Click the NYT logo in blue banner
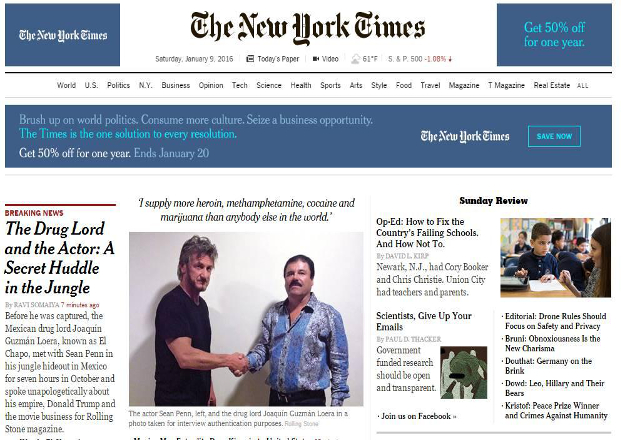This screenshot has height=440, width=640. (465, 136)
